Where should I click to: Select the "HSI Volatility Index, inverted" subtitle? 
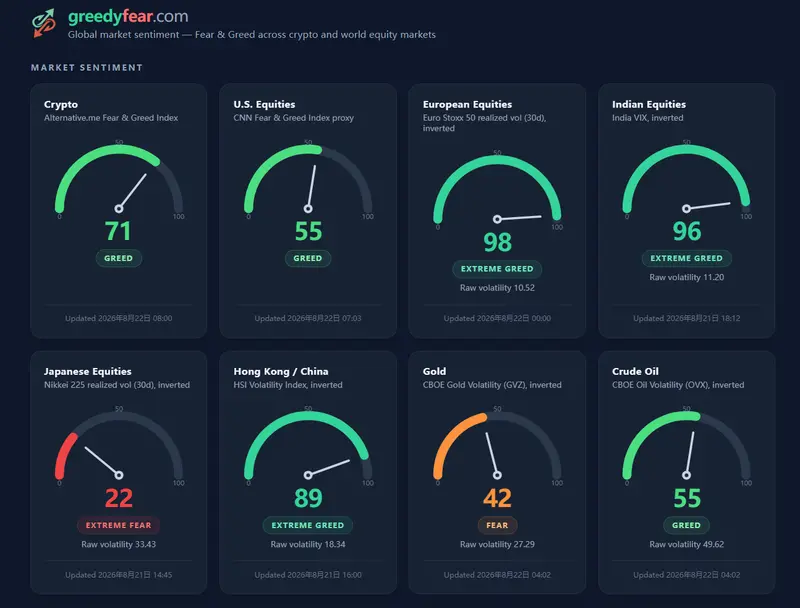pyautogui.click(x=288, y=385)
